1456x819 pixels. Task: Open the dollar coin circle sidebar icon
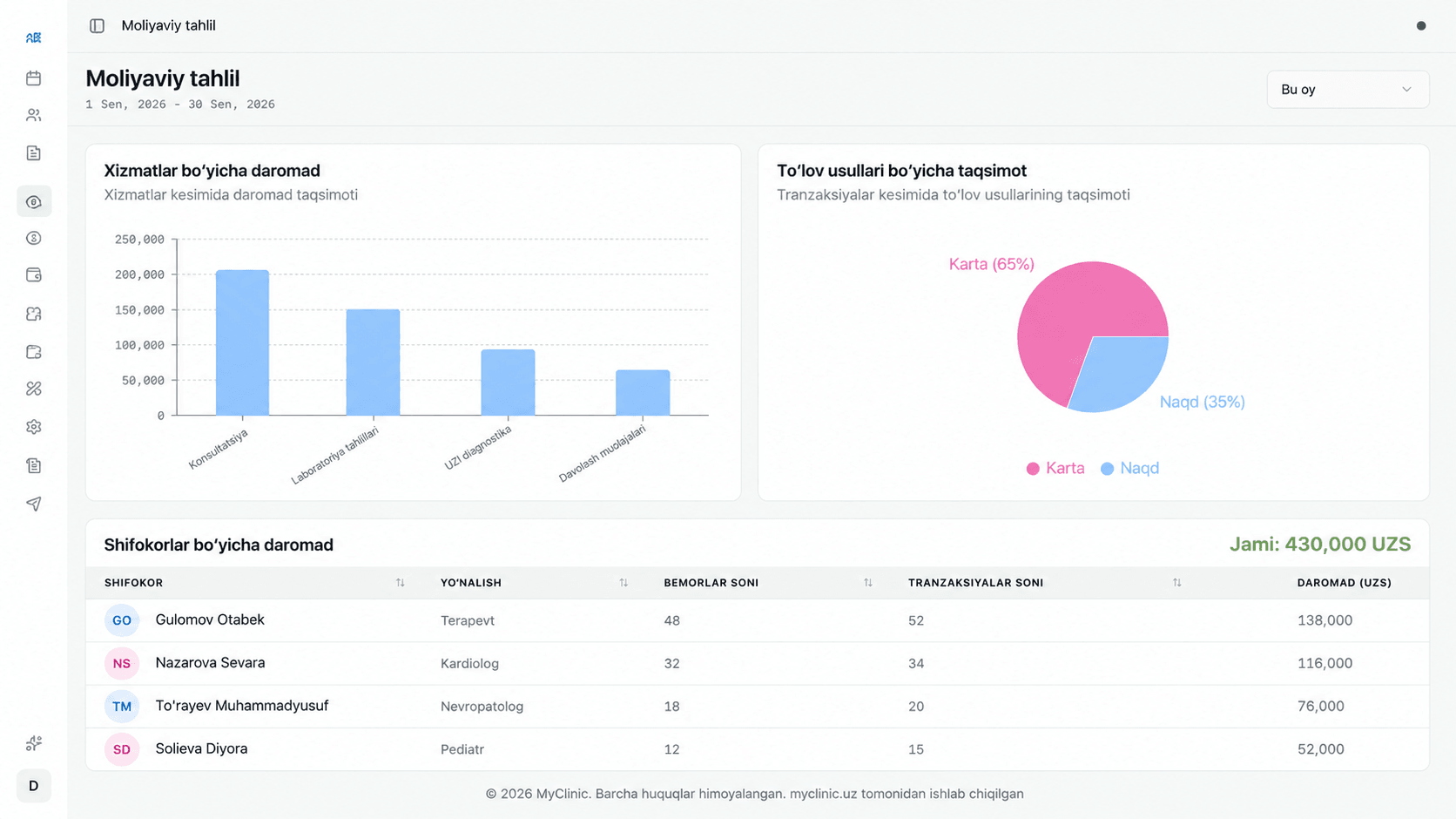coord(33,238)
